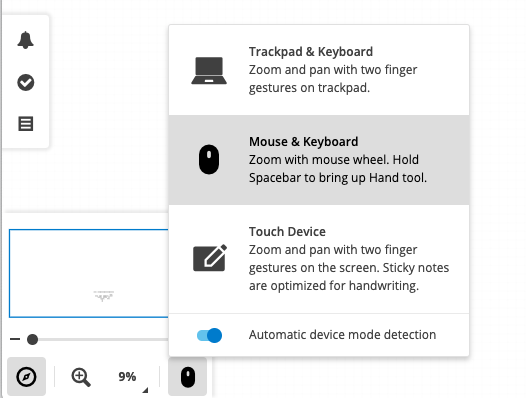This screenshot has height=398, width=526.
Task: Choose the Touch Device option
Action: pyautogui.click(x=319, y=259)
